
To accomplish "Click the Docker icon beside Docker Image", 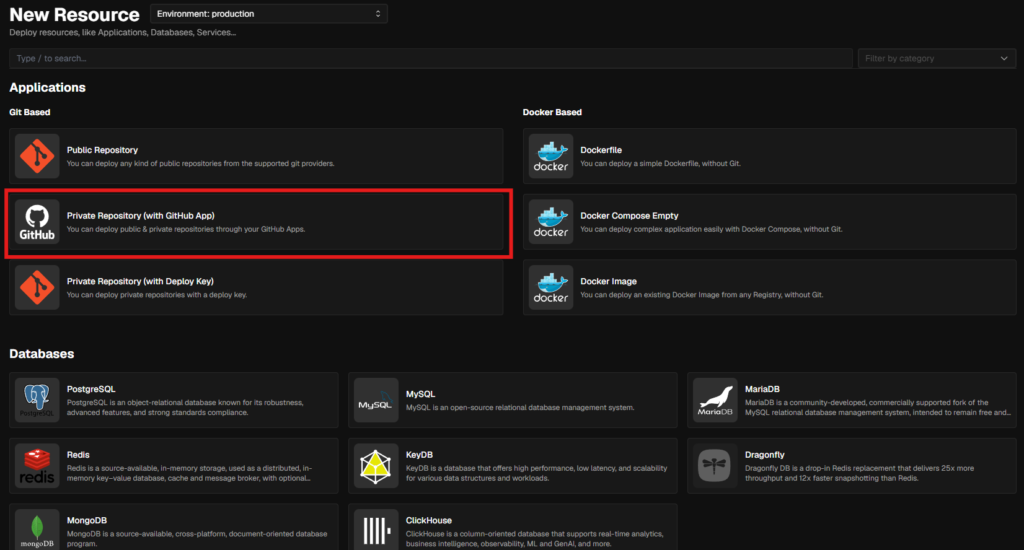I will pyautogui.click(x=551, y=287).
